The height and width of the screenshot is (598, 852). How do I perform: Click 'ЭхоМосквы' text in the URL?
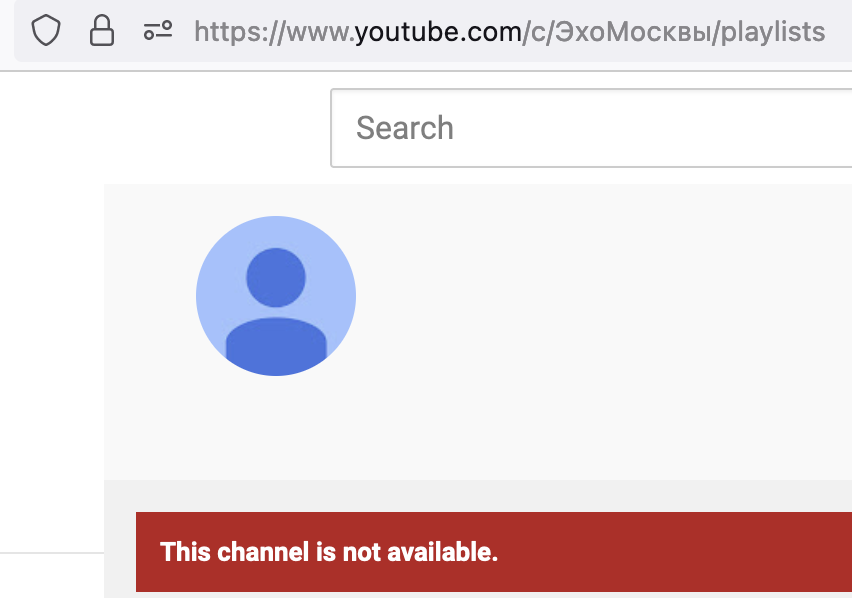(x=635, y=32)
